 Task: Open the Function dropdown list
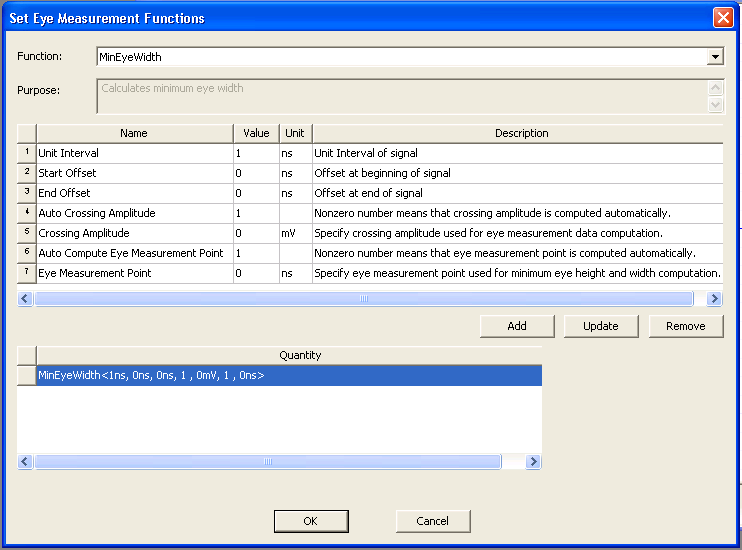click(715, 57)
